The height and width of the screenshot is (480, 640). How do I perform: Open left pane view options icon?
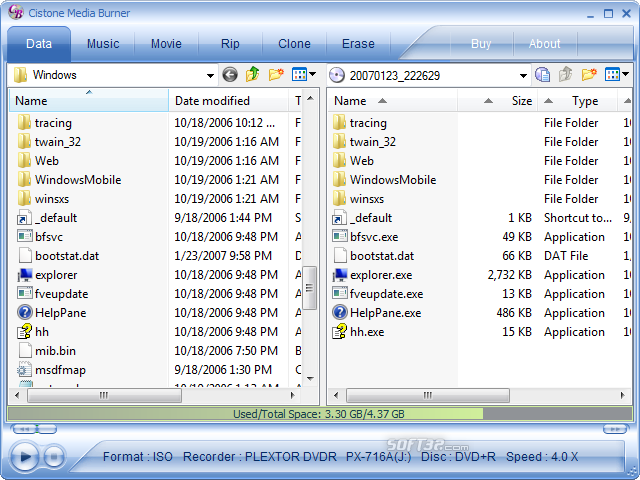[299, 75]
